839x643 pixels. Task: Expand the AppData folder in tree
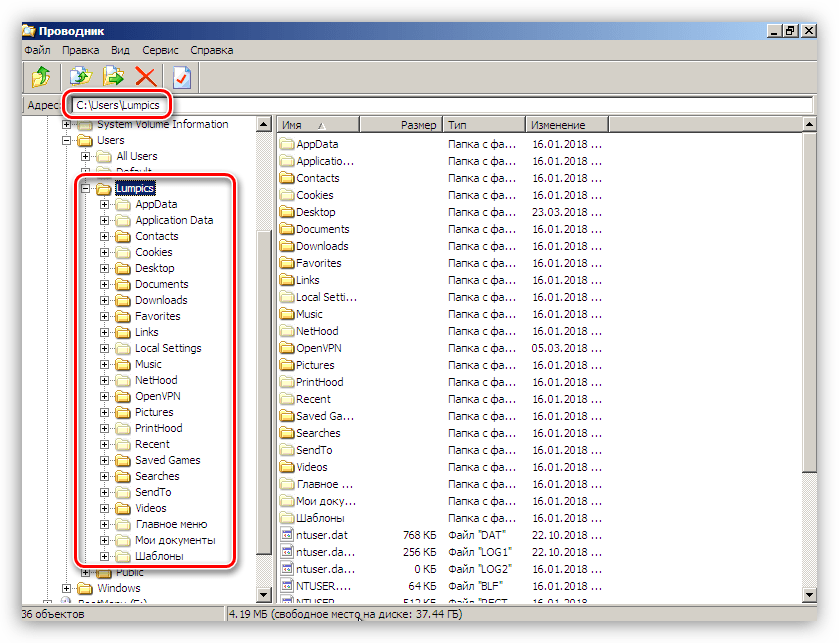(x=104, y=204)
